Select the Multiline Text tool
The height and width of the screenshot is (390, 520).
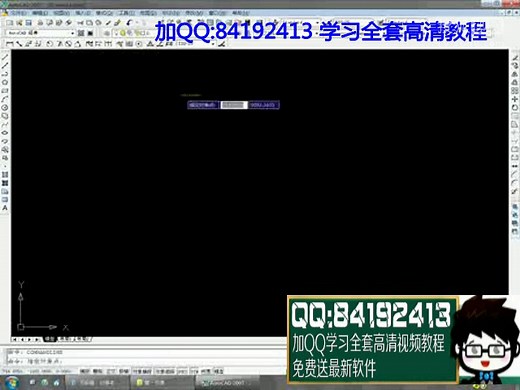[5, 208]
